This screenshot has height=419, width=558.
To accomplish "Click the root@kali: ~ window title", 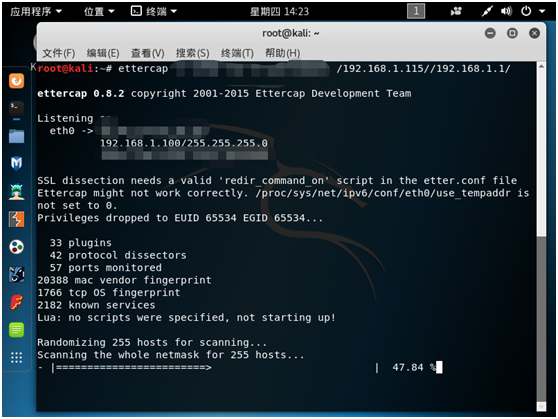I will tap(290, 33).
